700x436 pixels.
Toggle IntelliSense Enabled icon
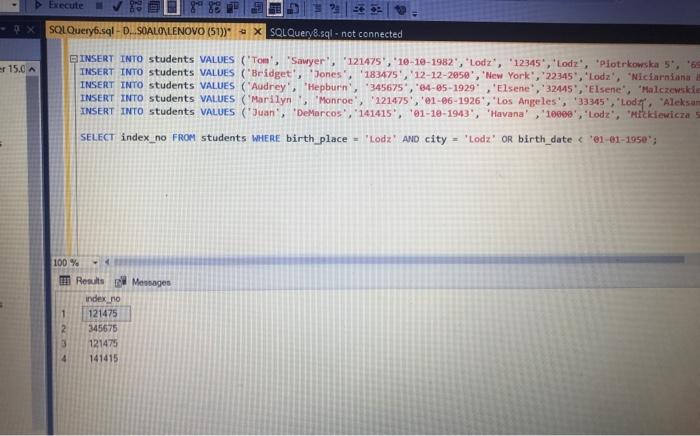coord(172,7)
